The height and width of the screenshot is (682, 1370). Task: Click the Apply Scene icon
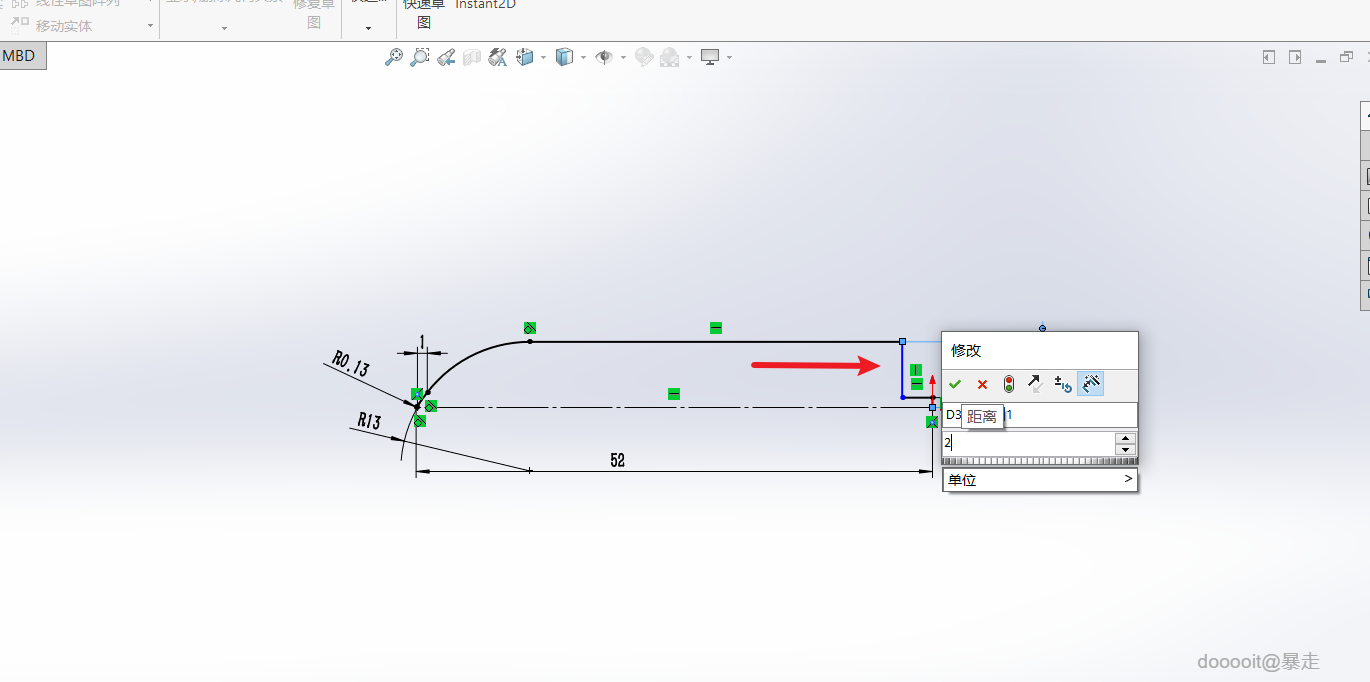pos(669,57)
